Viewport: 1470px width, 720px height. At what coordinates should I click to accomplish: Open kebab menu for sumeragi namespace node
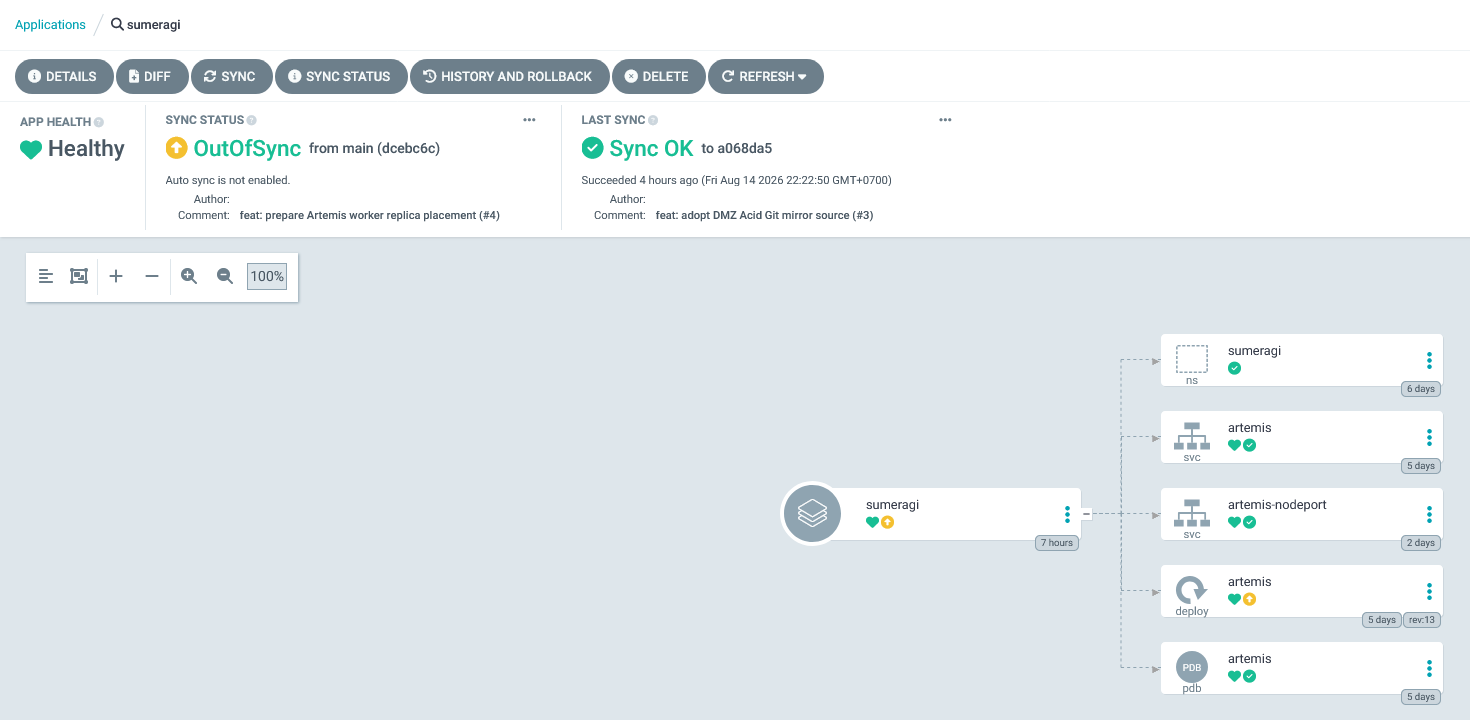click(1429, 360)
